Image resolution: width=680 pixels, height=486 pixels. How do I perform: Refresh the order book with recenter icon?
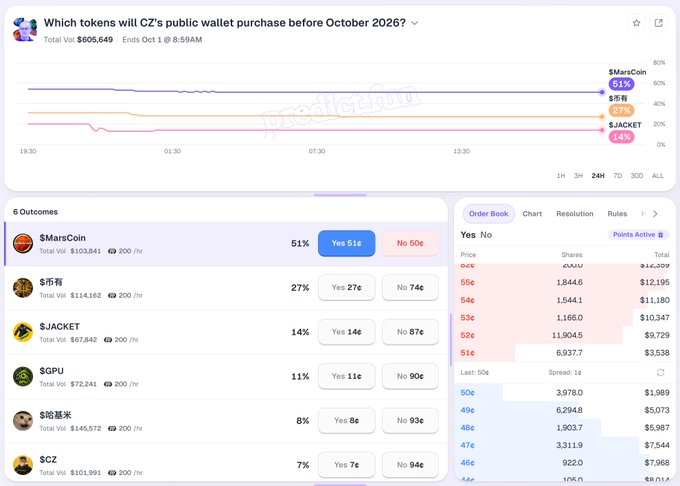pos(660,372)
